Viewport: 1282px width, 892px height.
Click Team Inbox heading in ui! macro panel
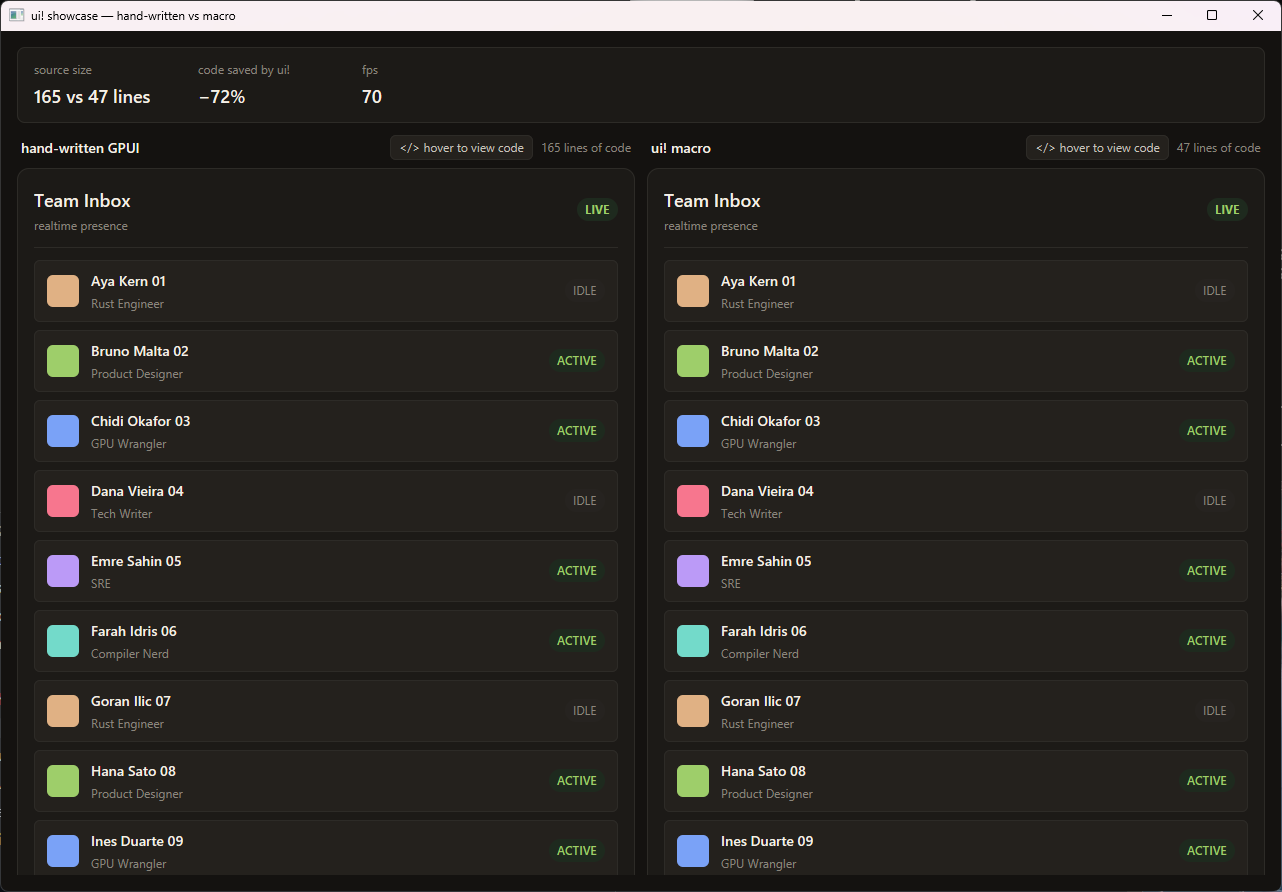point(712,201)
